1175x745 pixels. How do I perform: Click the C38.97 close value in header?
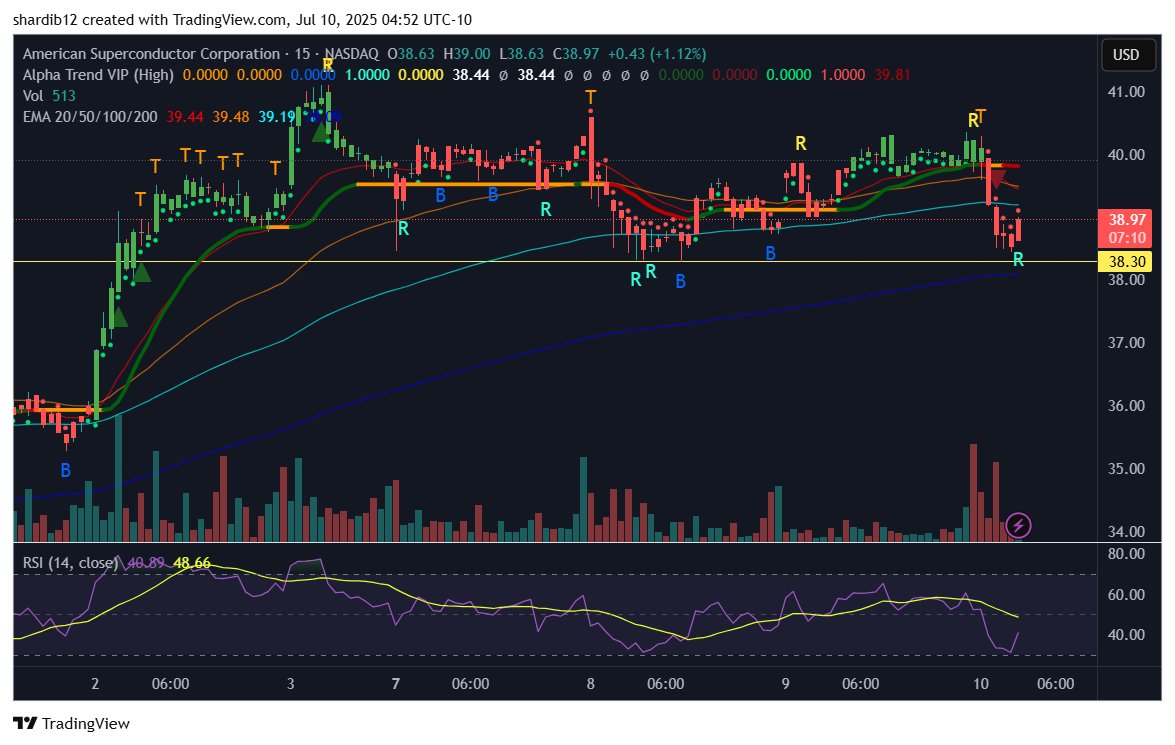[x=576, y=54]
